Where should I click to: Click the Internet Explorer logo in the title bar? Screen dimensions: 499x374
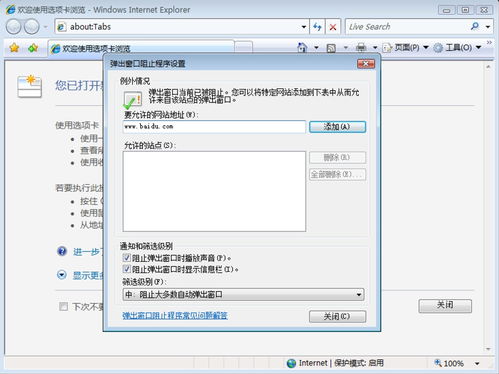[10, 9]
